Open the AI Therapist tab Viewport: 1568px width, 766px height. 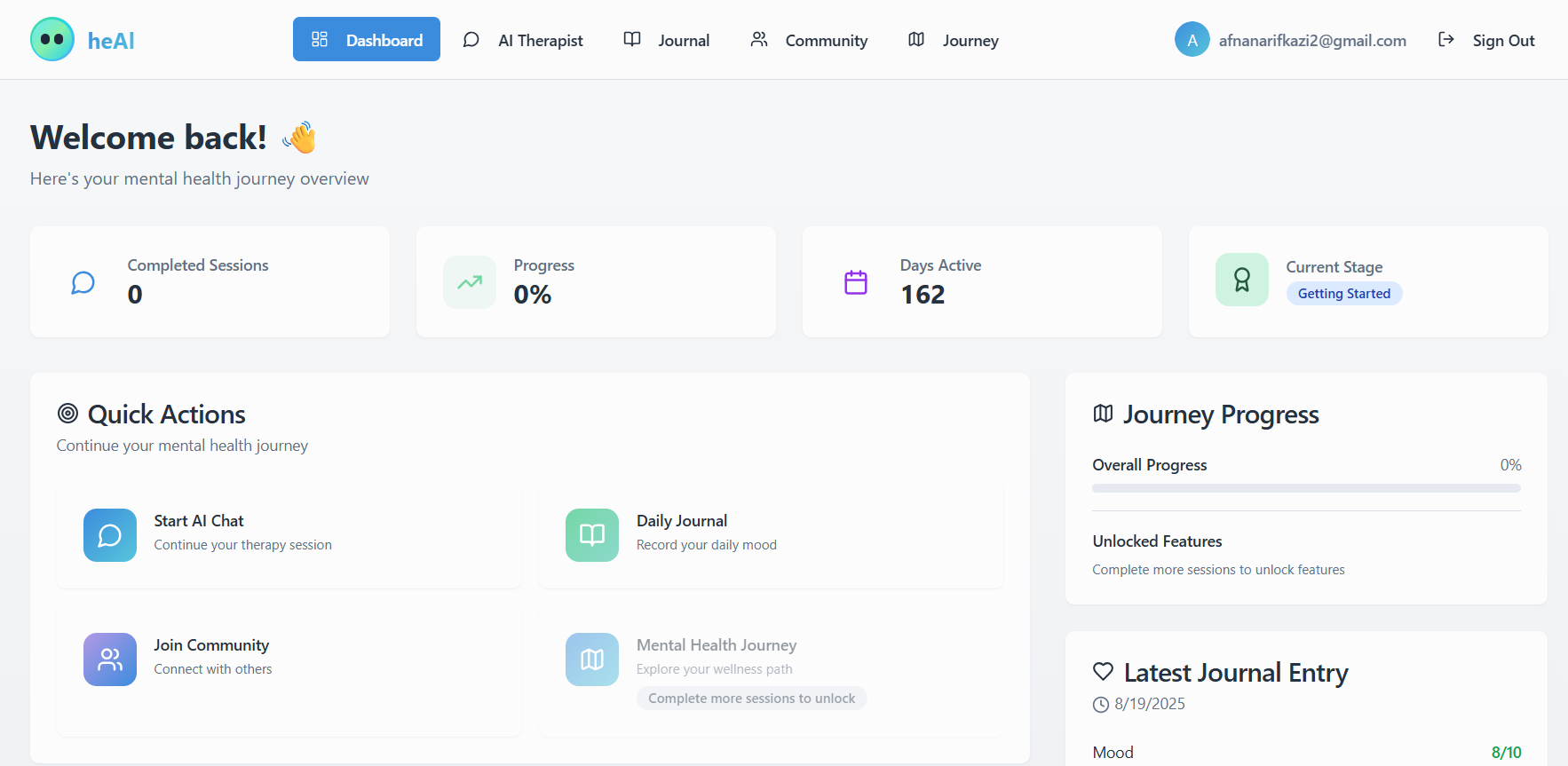coord(523,39)
